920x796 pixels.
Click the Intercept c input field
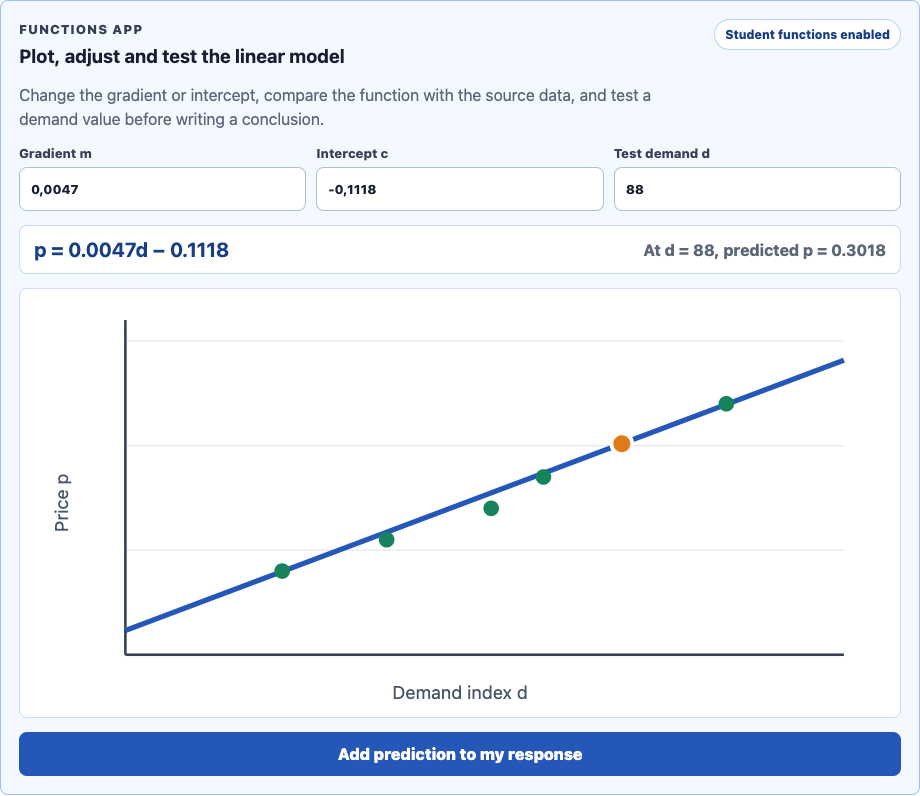[459, 189]
